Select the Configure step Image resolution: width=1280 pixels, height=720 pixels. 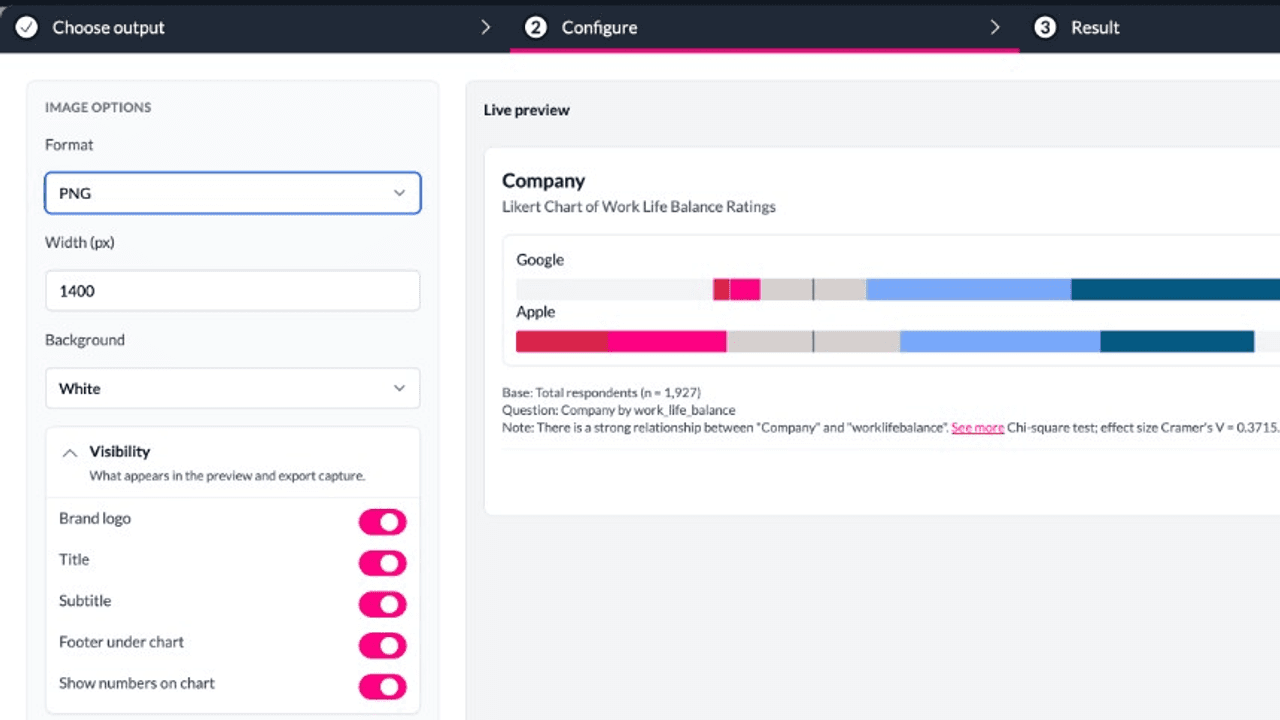click(x=599, y=27)
